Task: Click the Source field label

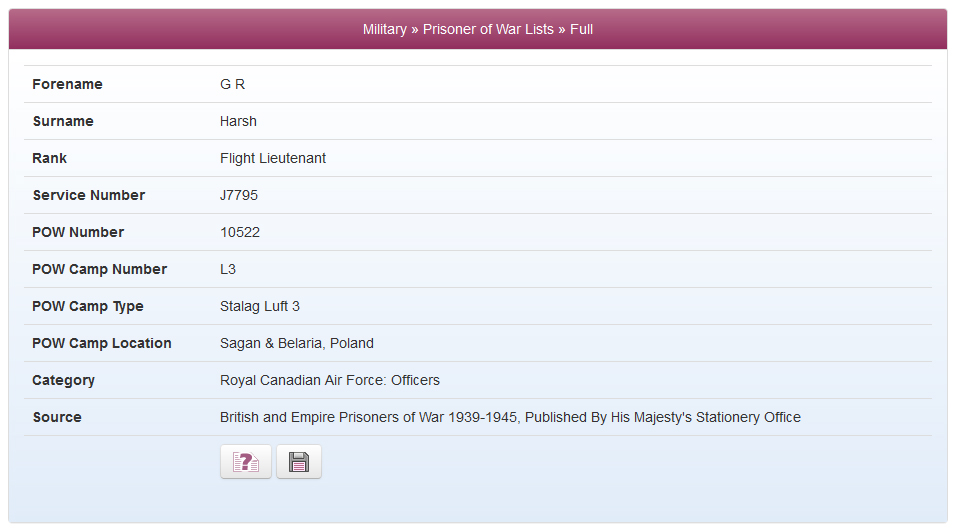Action: tap(57, 418)
